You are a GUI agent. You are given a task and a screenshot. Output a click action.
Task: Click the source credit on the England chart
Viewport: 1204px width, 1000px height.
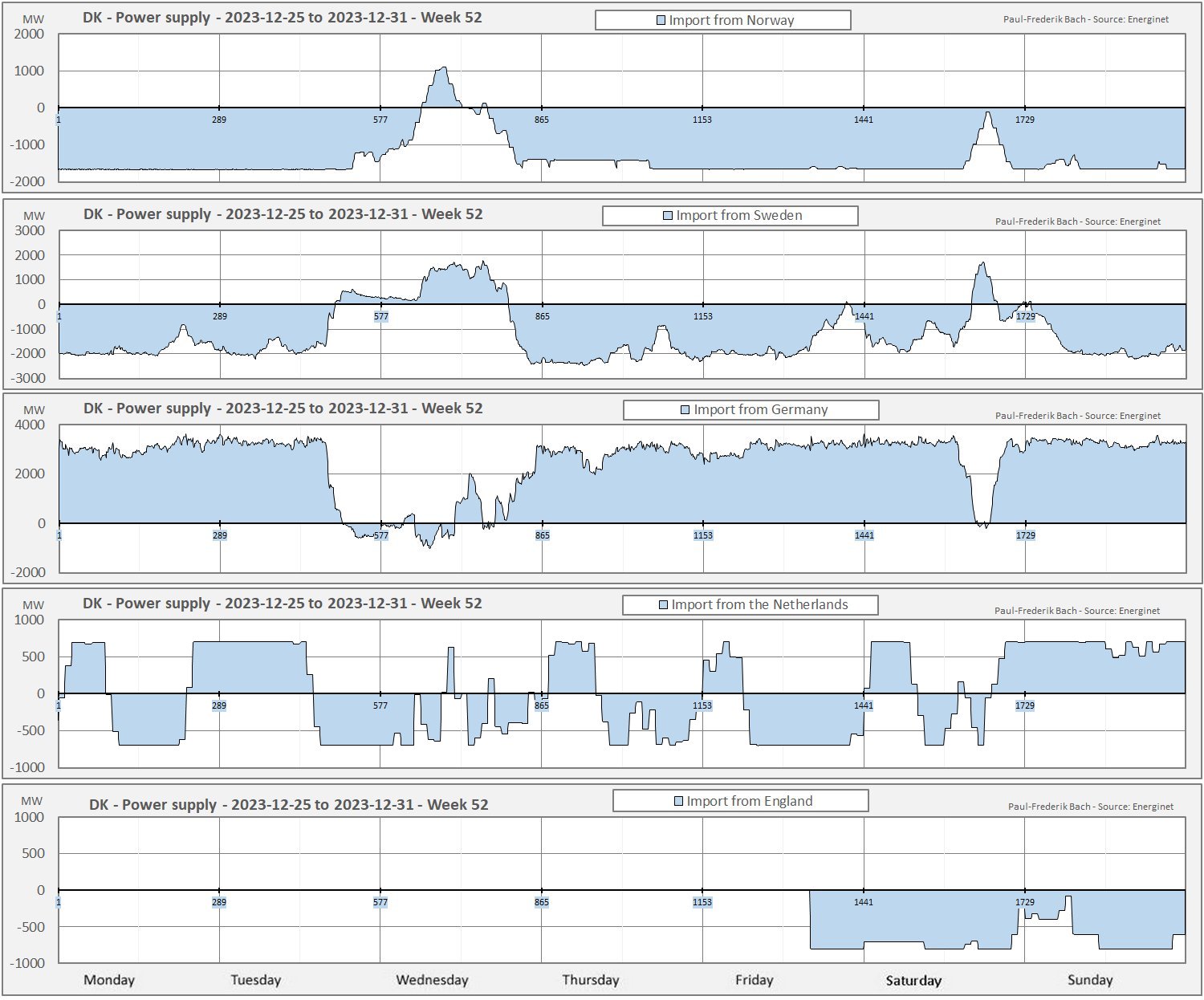(1090, 807)
